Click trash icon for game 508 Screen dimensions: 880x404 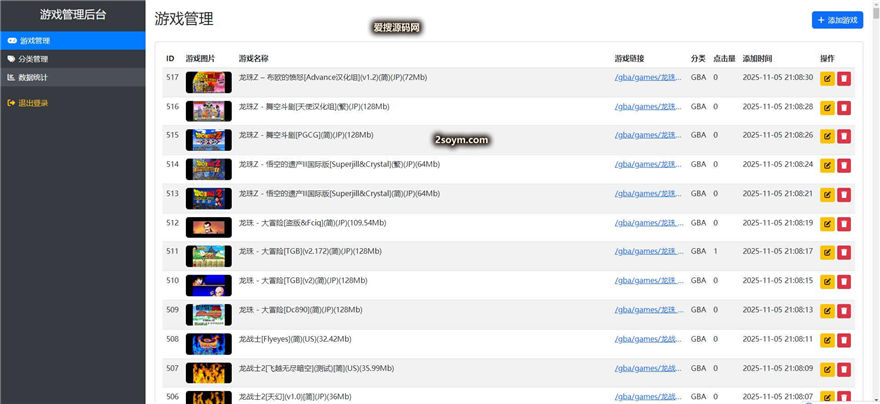coord(844,340)
